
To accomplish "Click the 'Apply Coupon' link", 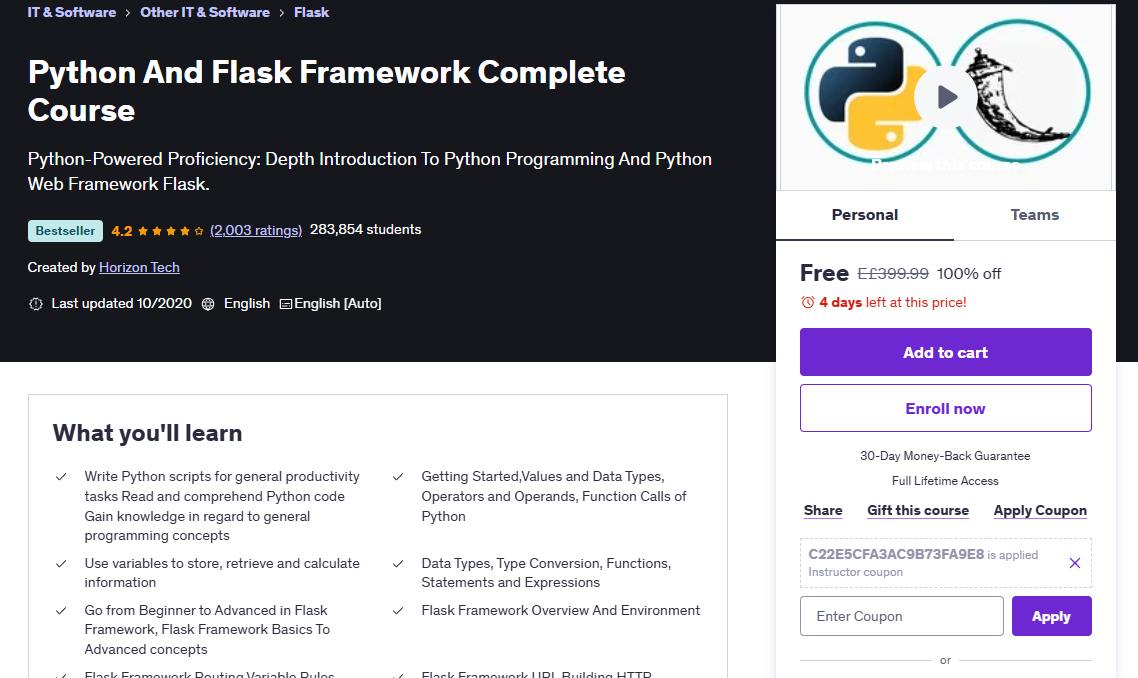I will [x=1040, y=510].
